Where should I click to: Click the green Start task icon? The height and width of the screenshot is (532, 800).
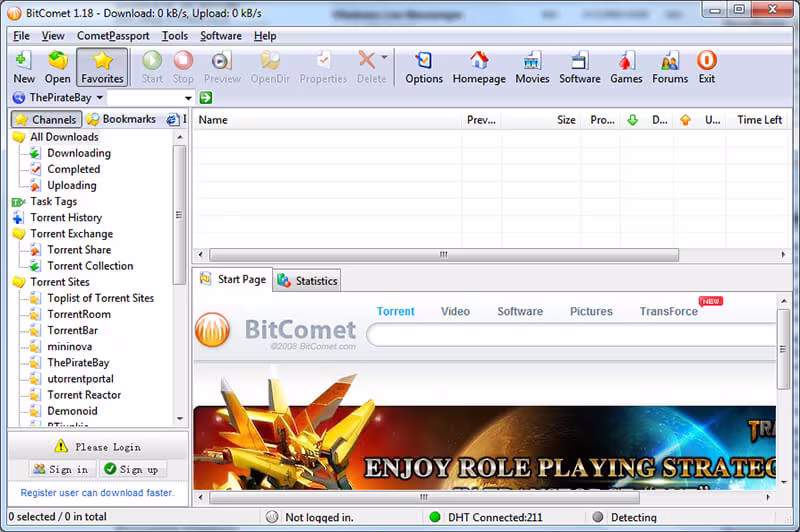(x=152, y=67)
